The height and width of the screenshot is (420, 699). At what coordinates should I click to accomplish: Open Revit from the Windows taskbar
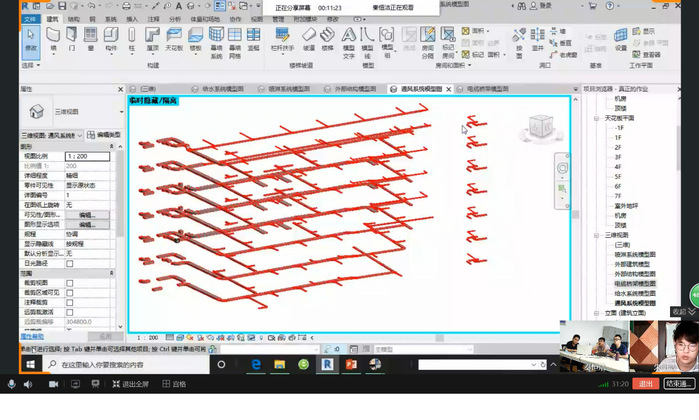(x=327, y=366)
